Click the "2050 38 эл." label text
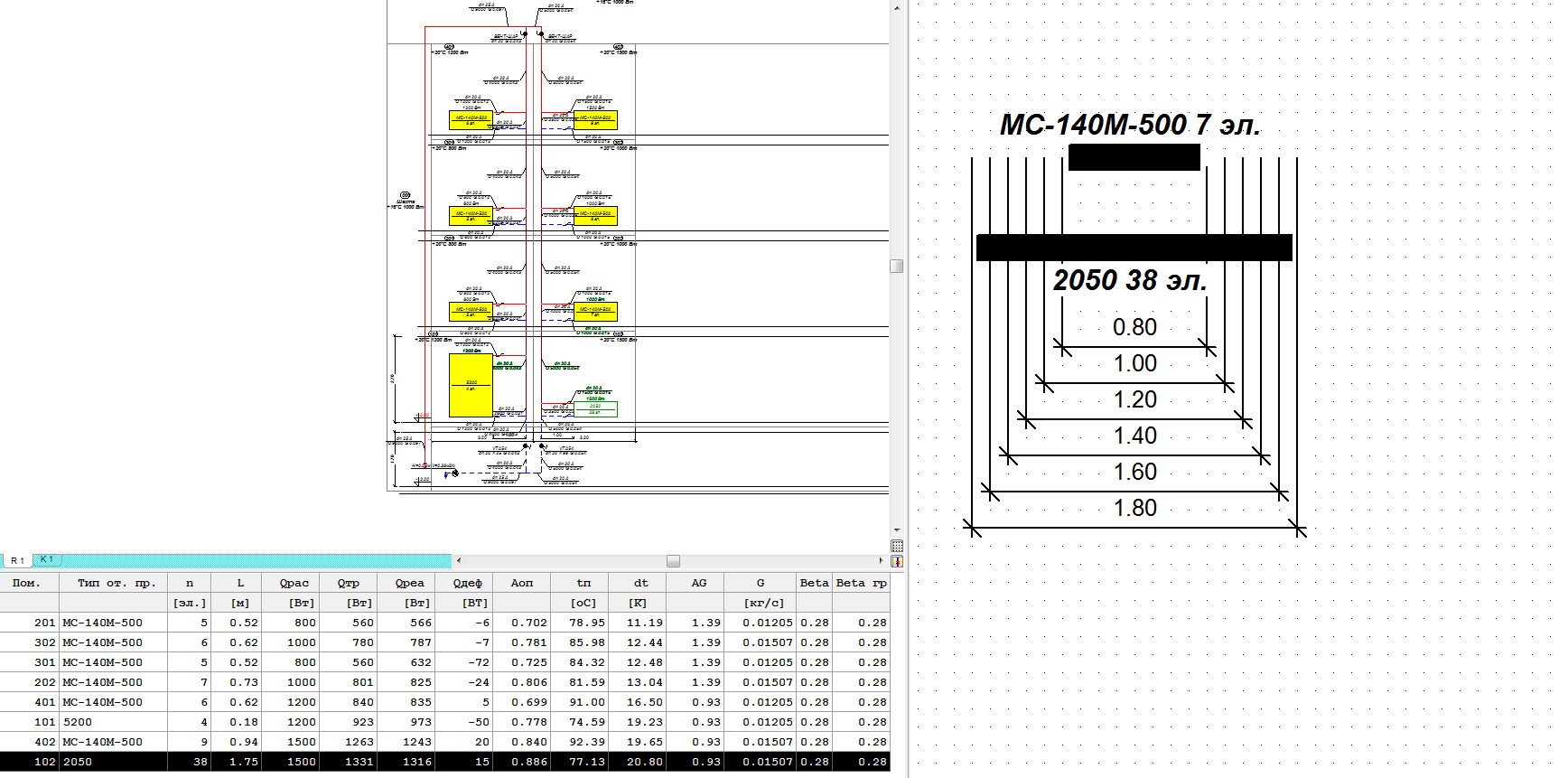Screen dimensions: 1568x778 tap(1130, 280)
